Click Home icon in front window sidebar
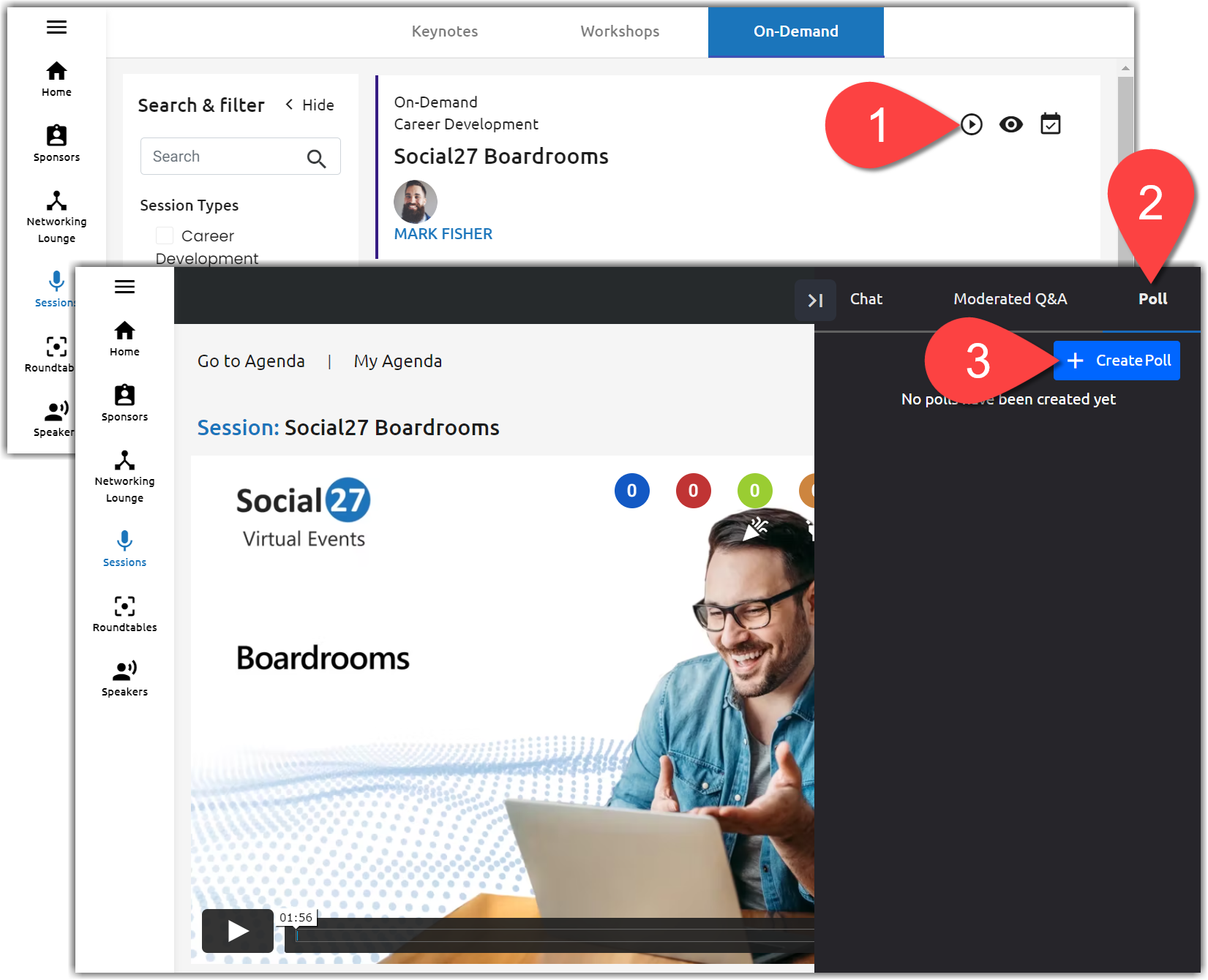The width and height of the screenshot is (1208, 980). click(124, 331)
